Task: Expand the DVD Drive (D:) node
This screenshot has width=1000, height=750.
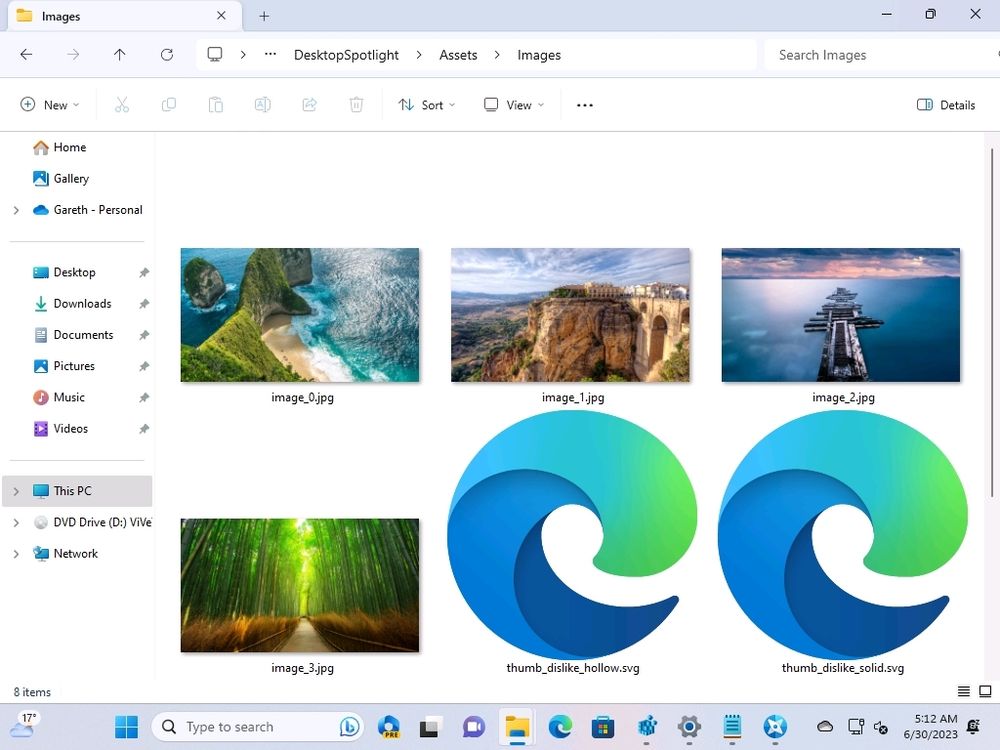Action: pyautogui.click(x=16, y=522)
